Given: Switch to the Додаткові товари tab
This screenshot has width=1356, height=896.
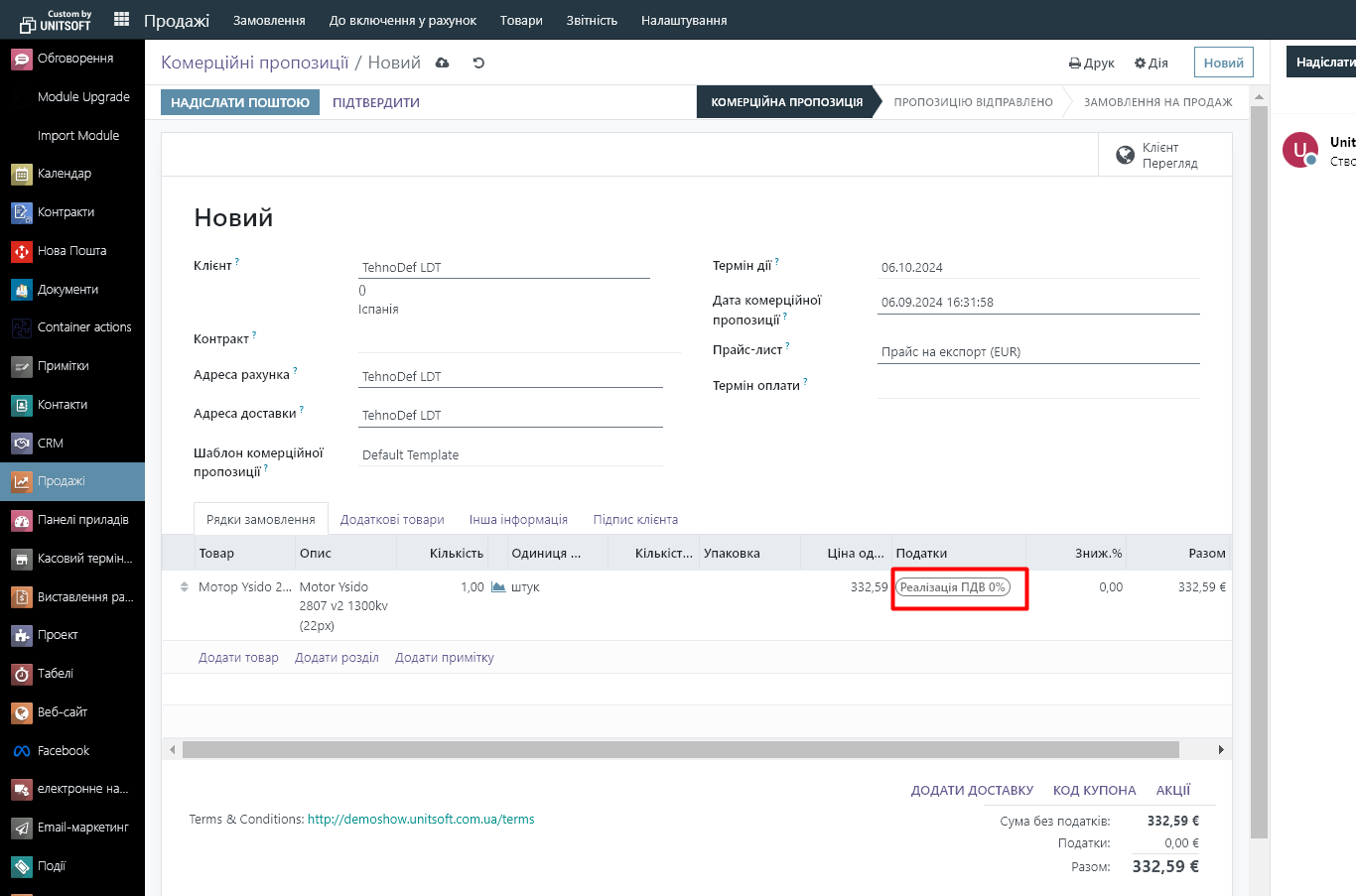Looking at the screenshot, I should tap(392, 519).
